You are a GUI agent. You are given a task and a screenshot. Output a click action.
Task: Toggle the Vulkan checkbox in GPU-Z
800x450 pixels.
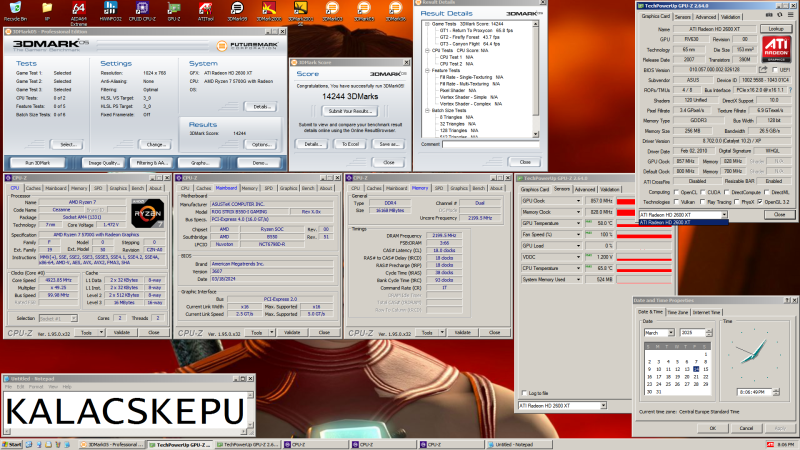676,202
